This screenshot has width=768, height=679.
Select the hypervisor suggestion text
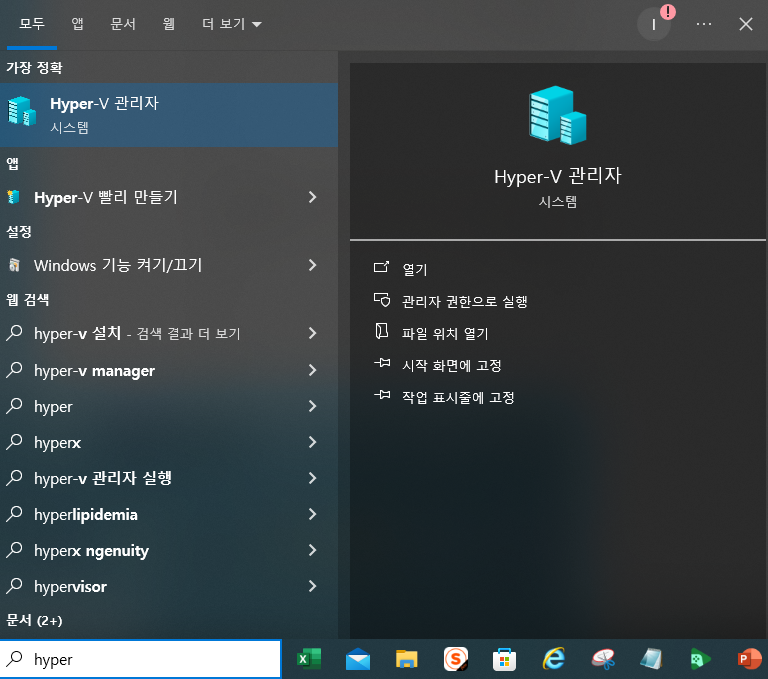coord(70,587)
